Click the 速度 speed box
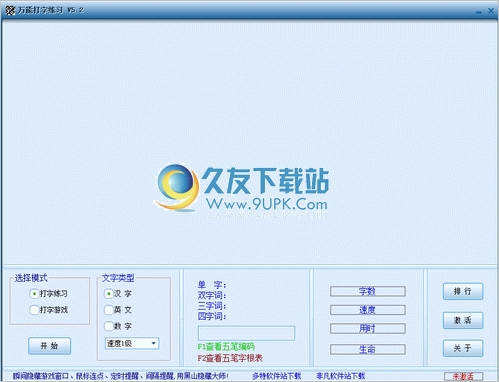The height and width of the screenshot is (382, 499). coord(368,310)
